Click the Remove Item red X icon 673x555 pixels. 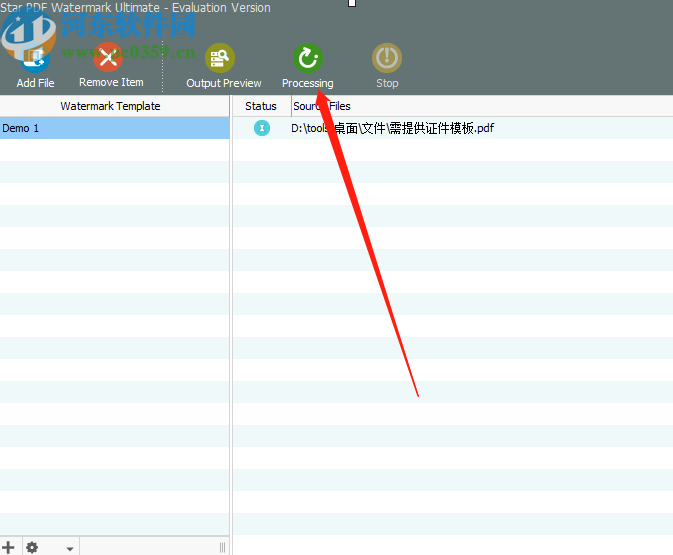[108, 58]
